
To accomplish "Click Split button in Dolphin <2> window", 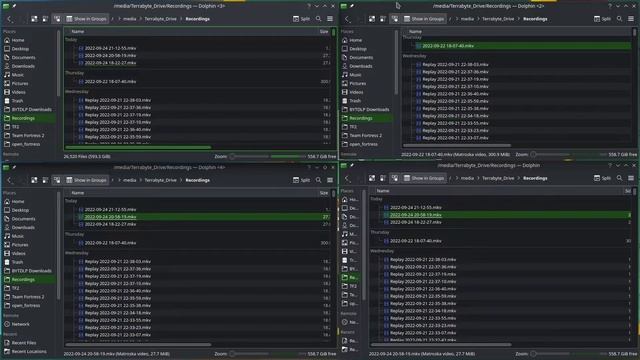I will pyautogui.click(x=602, y=19).
